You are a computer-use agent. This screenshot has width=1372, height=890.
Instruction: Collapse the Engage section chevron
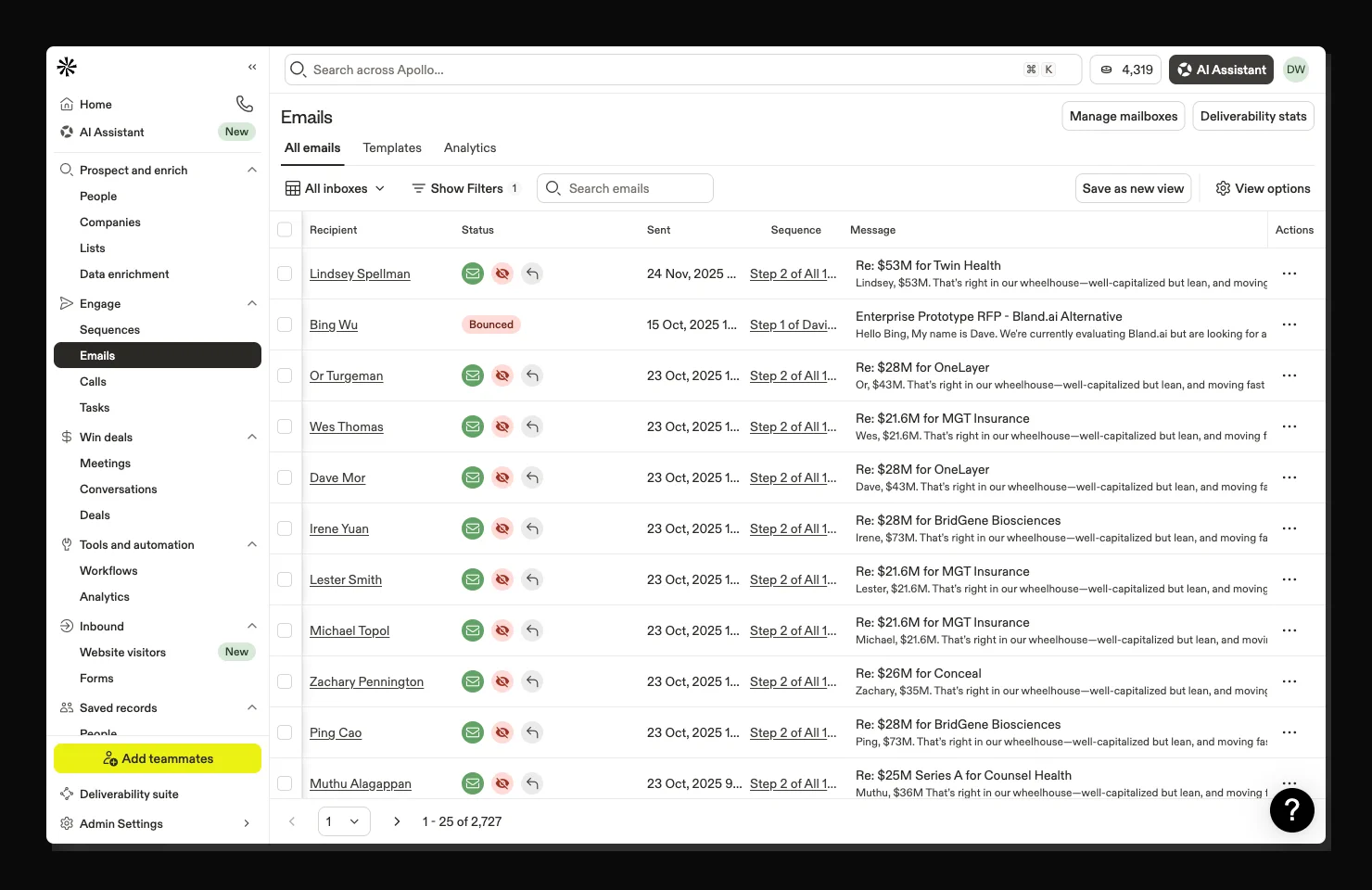pos(252,303)
